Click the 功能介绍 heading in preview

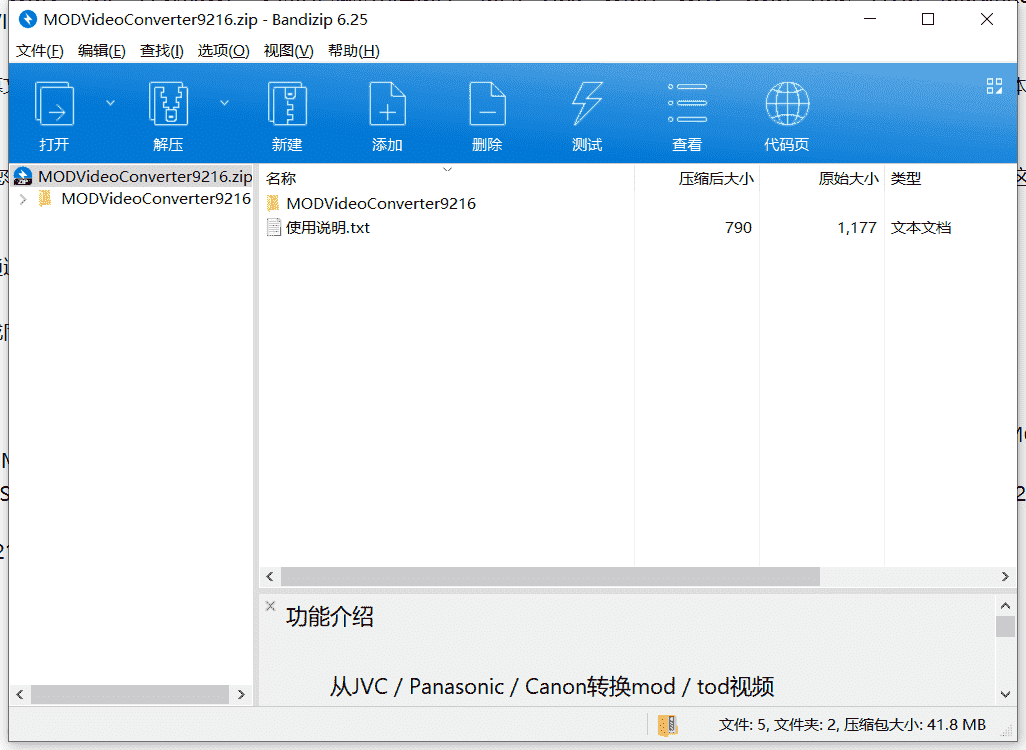(x=330, y=616)
